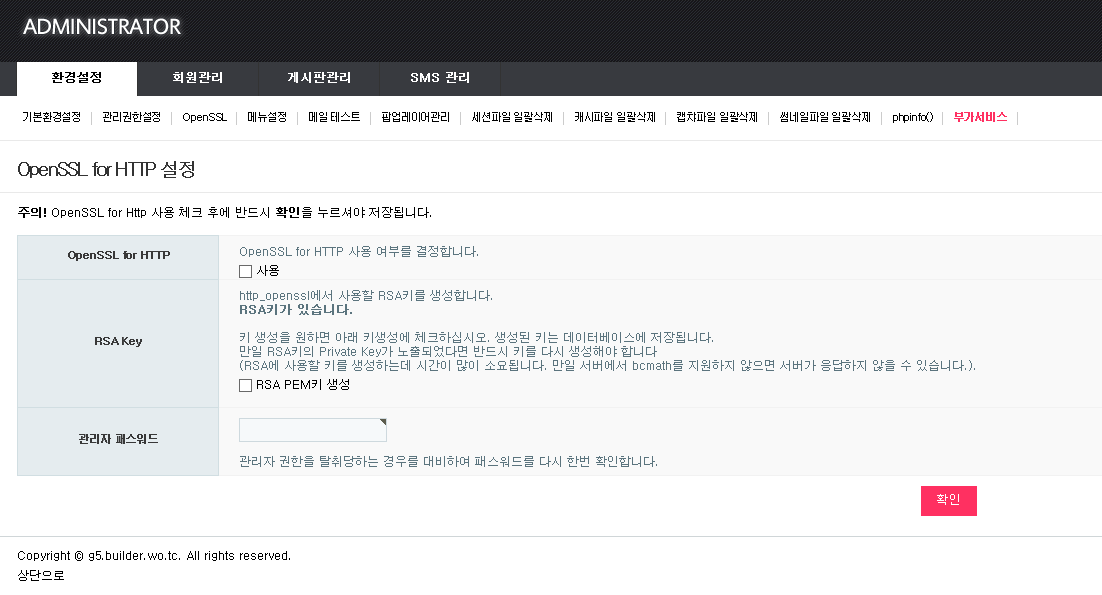
Task: Click the ADMINISTRATOR logo
Action: coord(102,27)
